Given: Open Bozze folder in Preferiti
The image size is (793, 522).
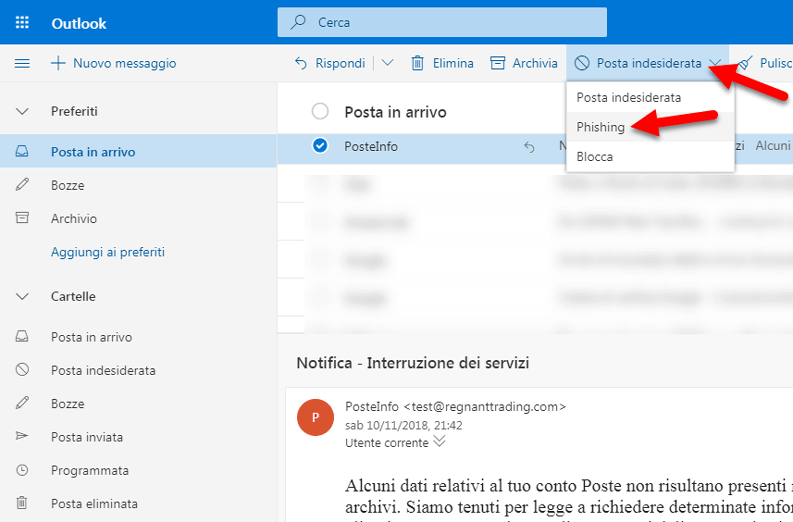Looking at the screenshot, I should point(139,185).
